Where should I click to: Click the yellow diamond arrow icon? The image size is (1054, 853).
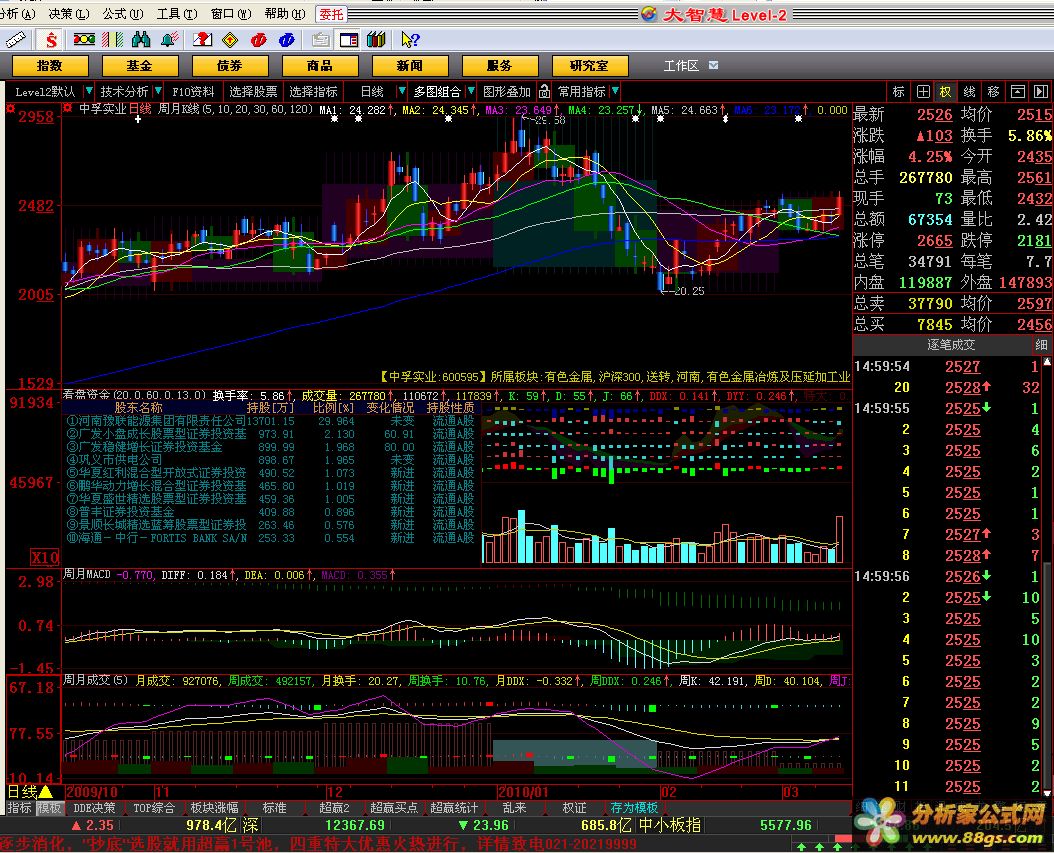(231, 40)
